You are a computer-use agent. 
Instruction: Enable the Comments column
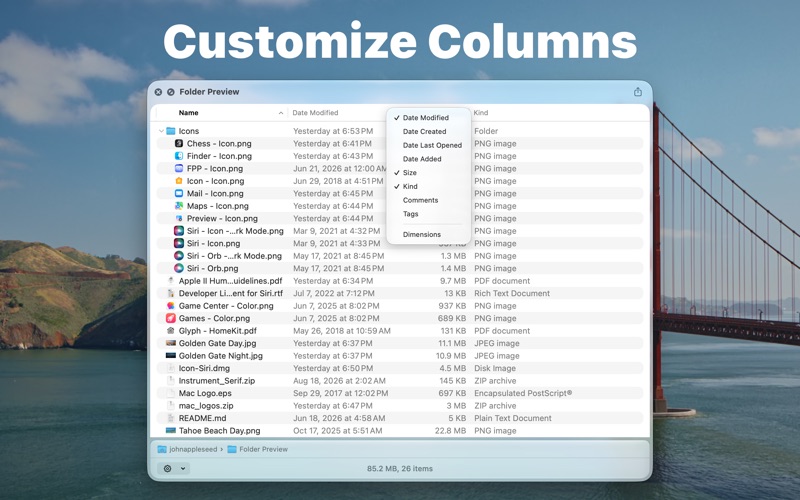click(x=429, y=200)
